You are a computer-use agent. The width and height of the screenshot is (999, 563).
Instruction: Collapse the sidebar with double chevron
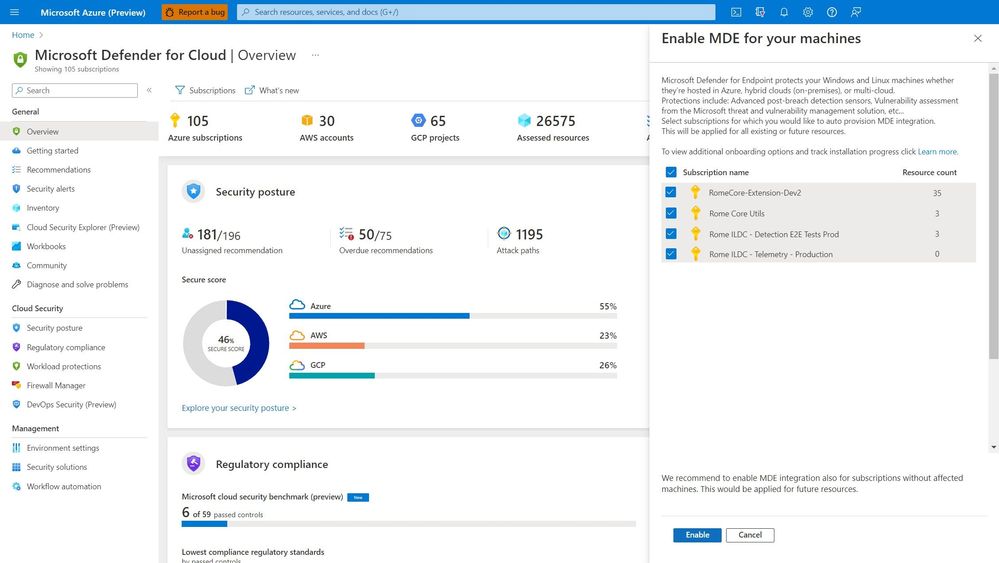(x=149, y=90)
